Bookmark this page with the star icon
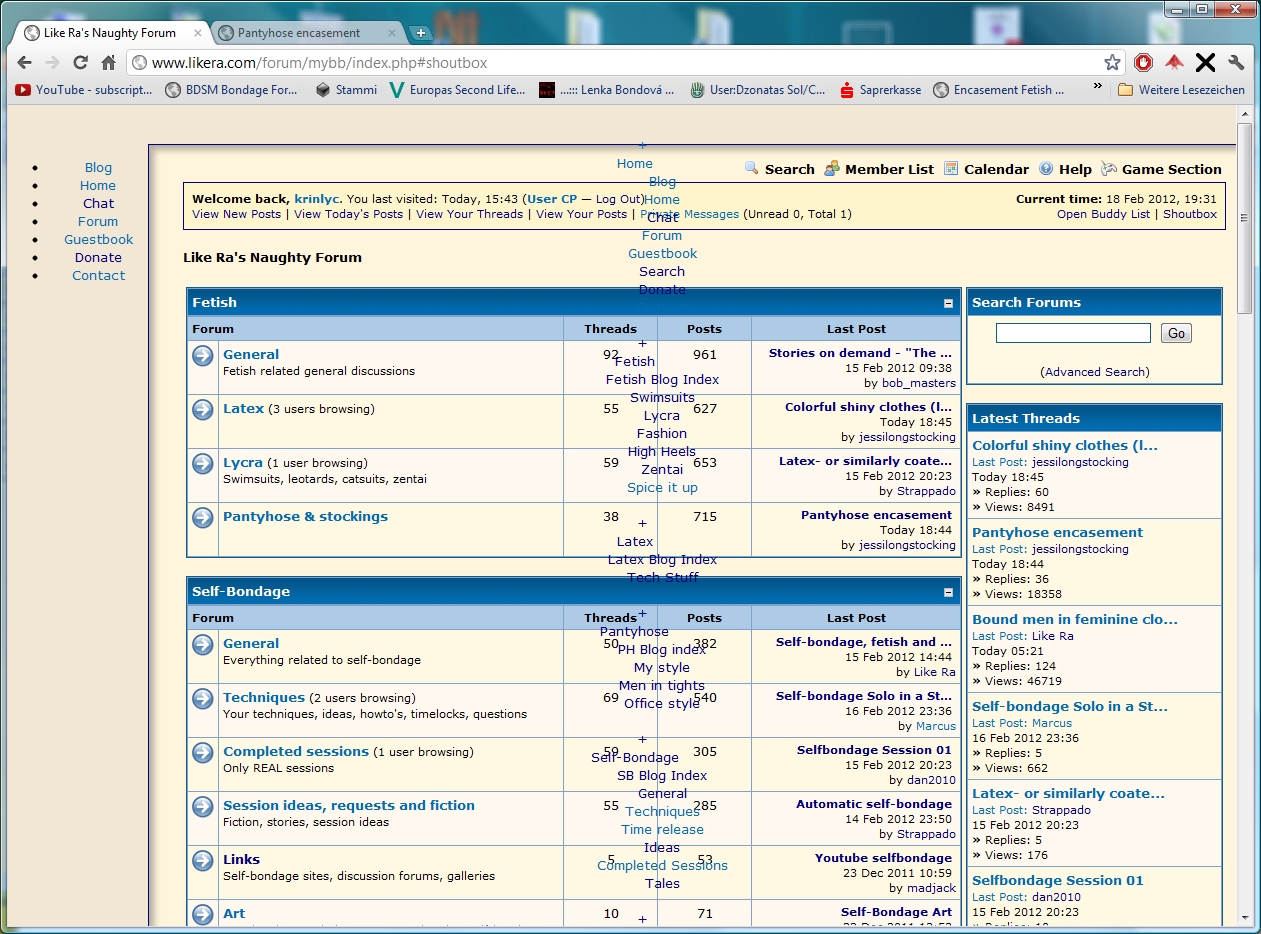Viewport: 1261px width, 934px height. (1112, 63)
